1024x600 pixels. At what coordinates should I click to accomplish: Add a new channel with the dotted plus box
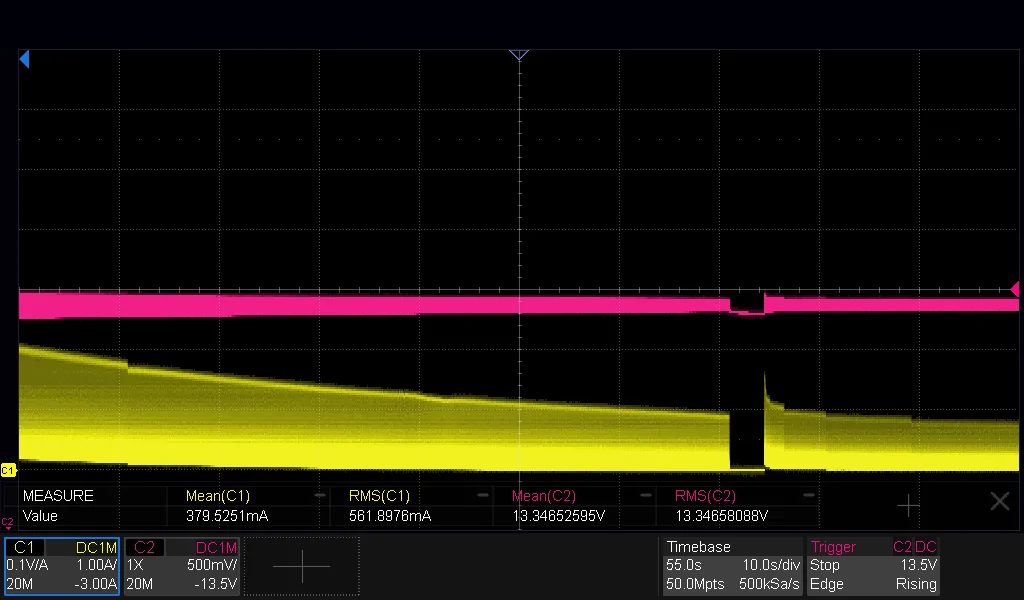pos(302,566)
